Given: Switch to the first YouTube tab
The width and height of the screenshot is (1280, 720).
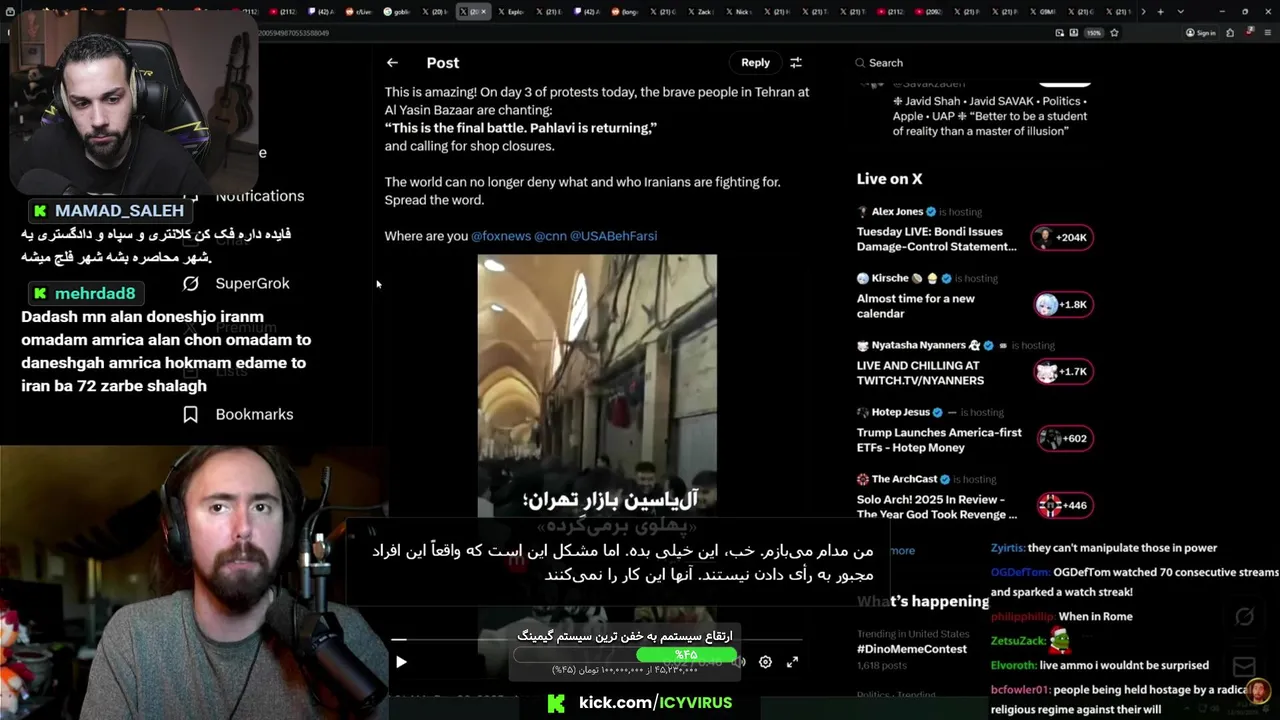Looking at the screenshot, I should coord(285,12).
